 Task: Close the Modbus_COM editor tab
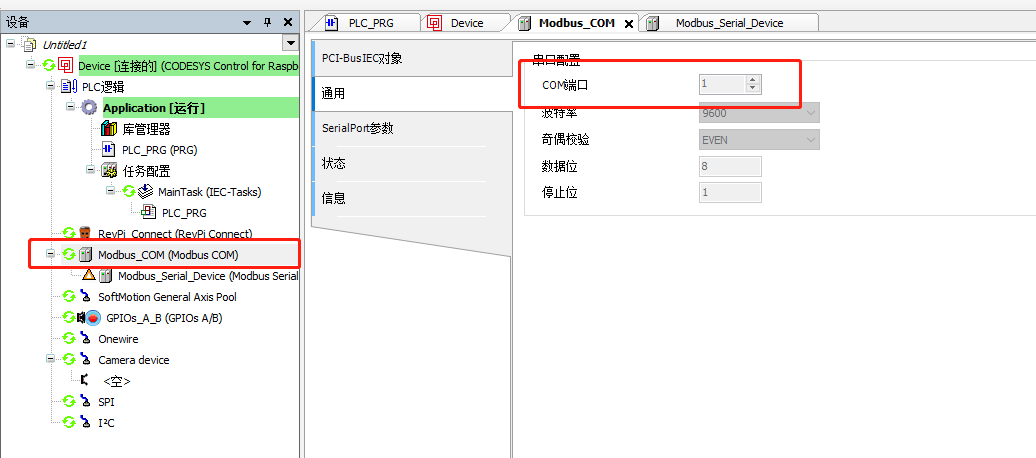[x=629, y=24]
